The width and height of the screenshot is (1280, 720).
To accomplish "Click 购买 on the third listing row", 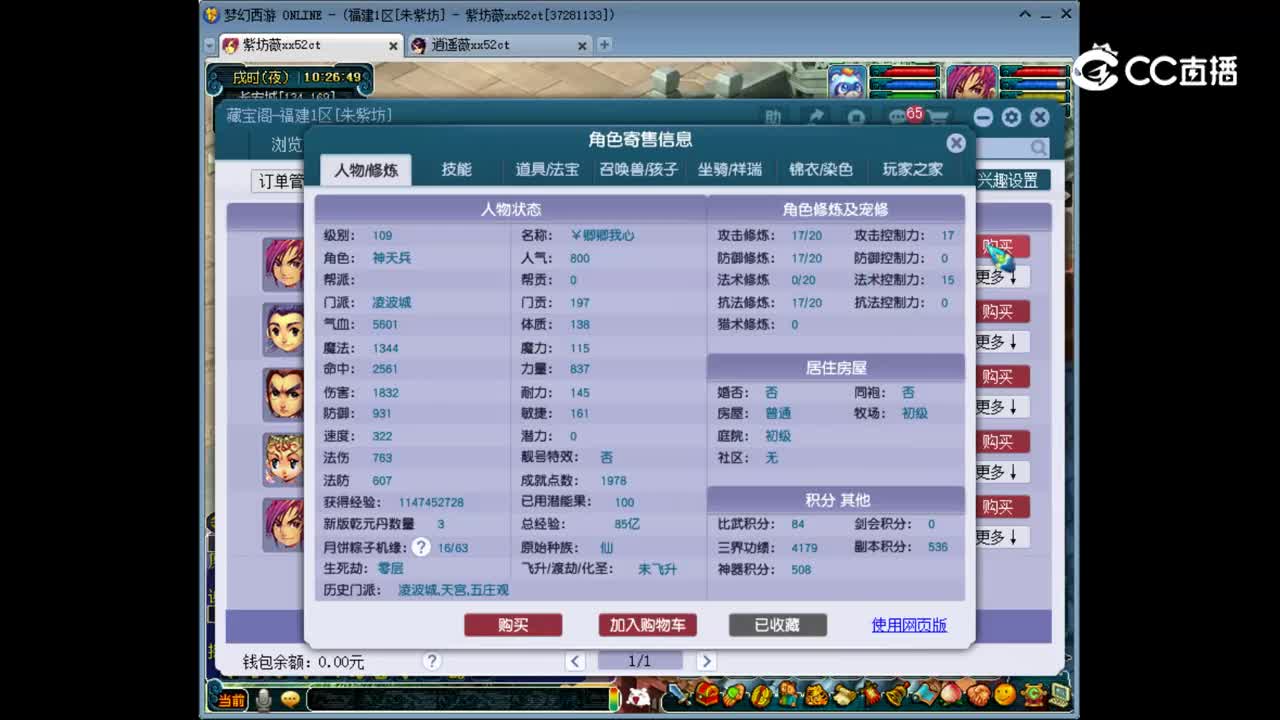I will click(1002, 377).
